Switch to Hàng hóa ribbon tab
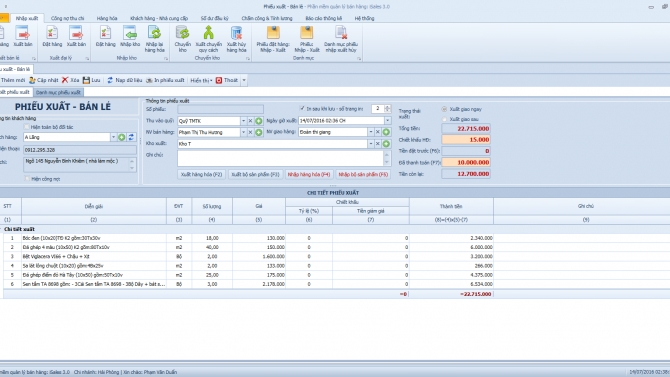This screenshot has width=670, height=377. point(107,18)
